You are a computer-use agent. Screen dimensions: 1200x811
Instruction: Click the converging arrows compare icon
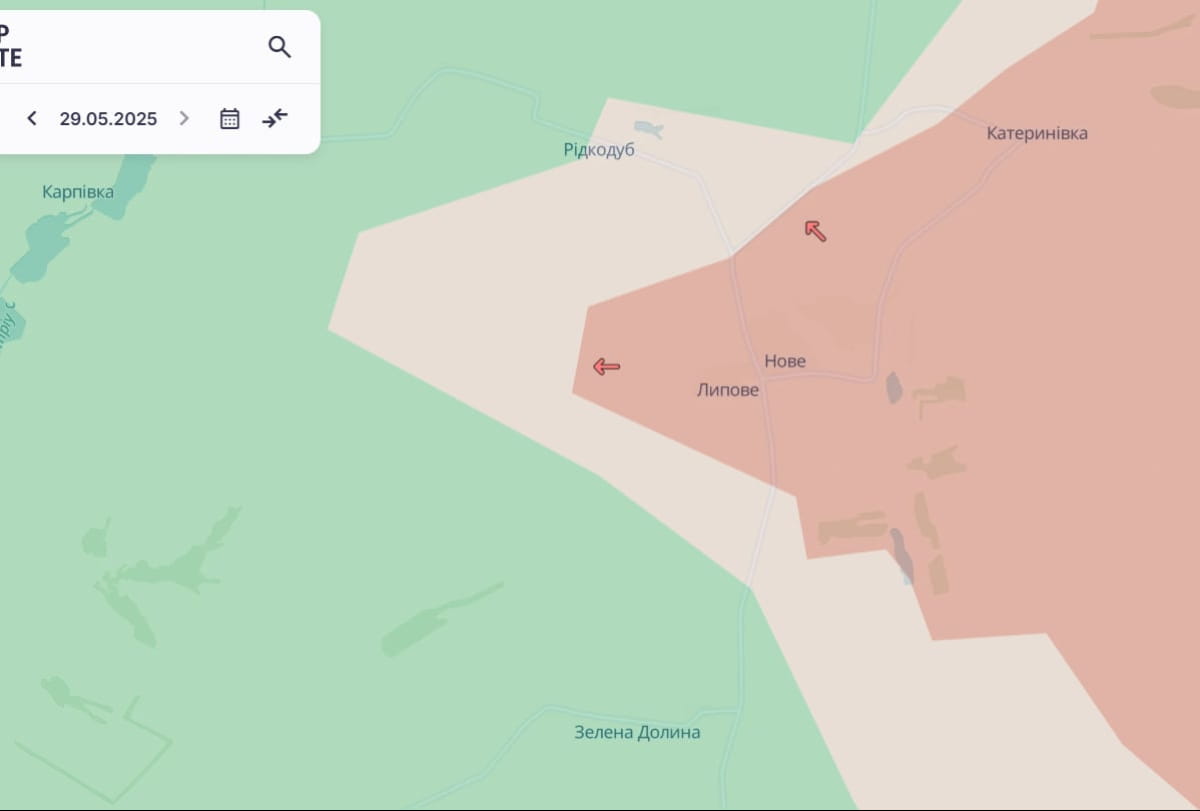pos(275,119)
